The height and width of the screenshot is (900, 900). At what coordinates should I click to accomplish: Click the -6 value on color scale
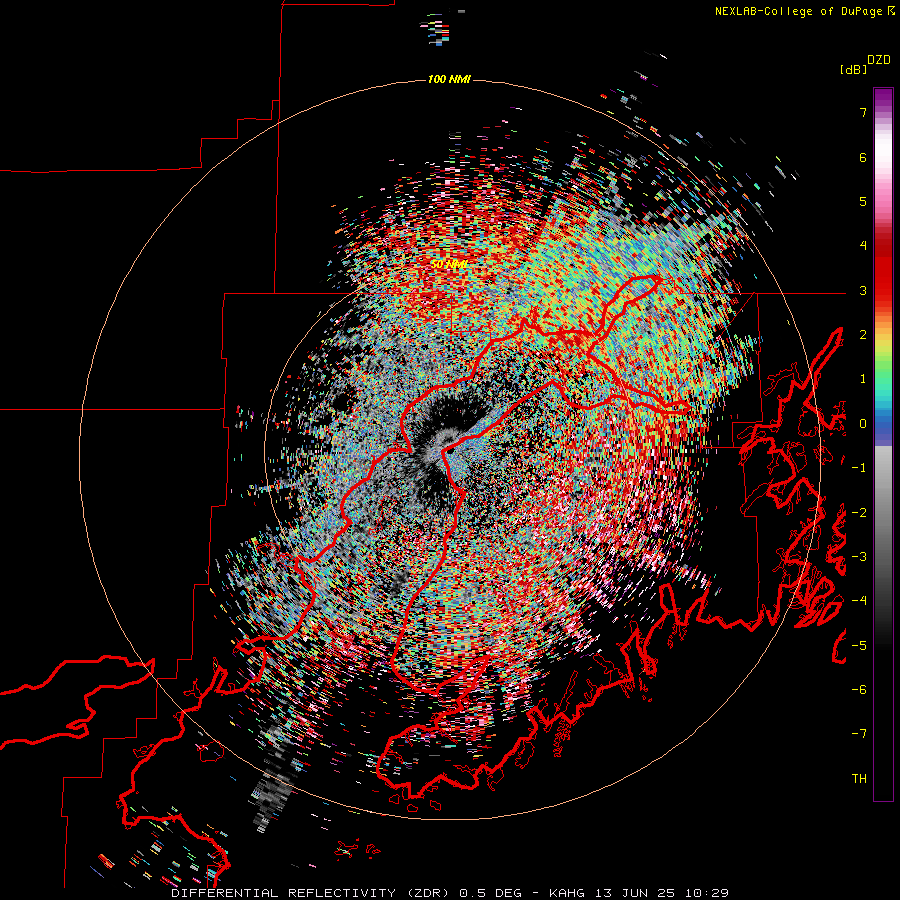[859, 690]
